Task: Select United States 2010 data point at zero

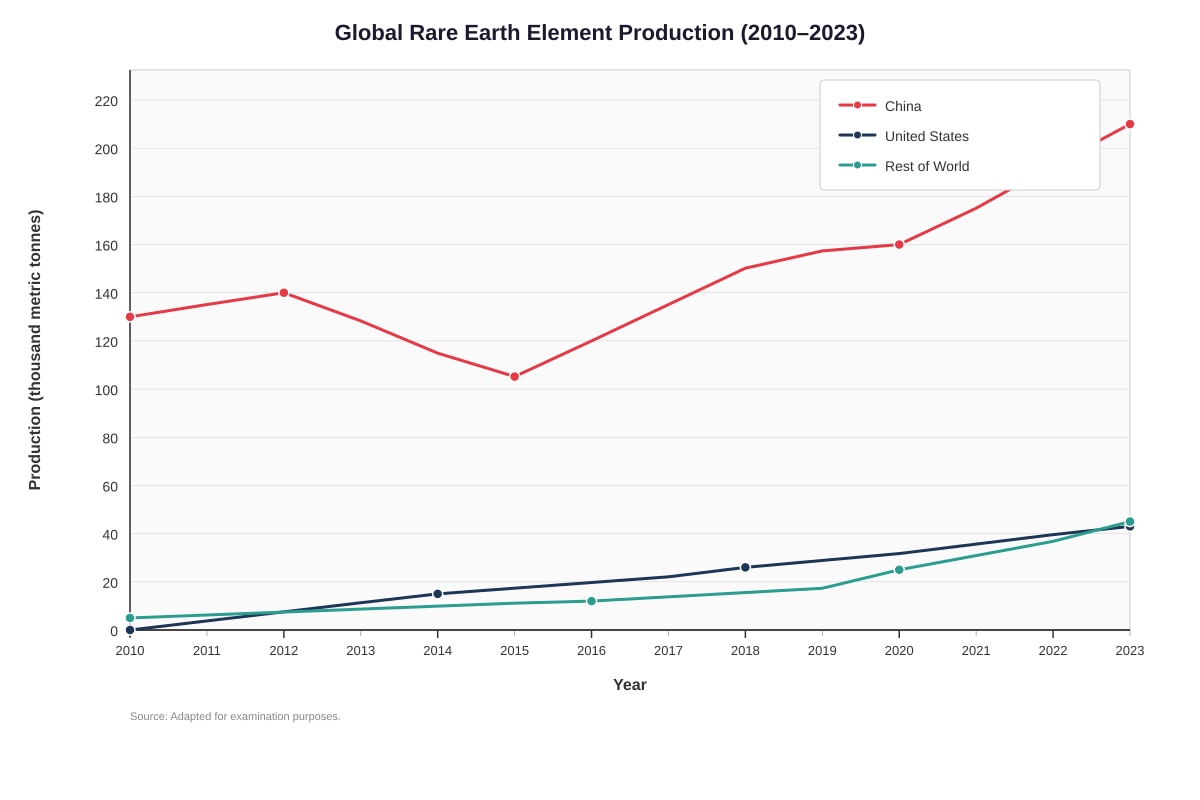Action: (x=130, y=630)
